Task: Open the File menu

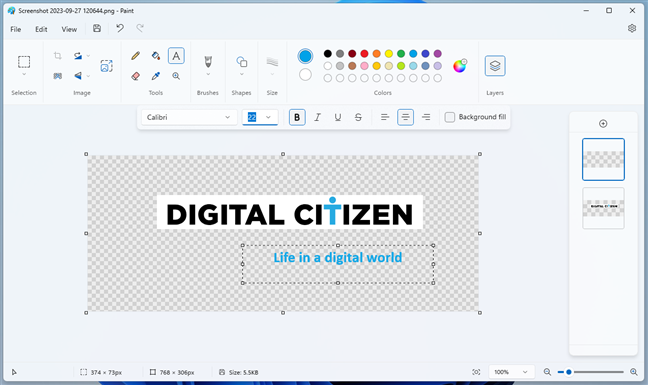Action: 16,29
